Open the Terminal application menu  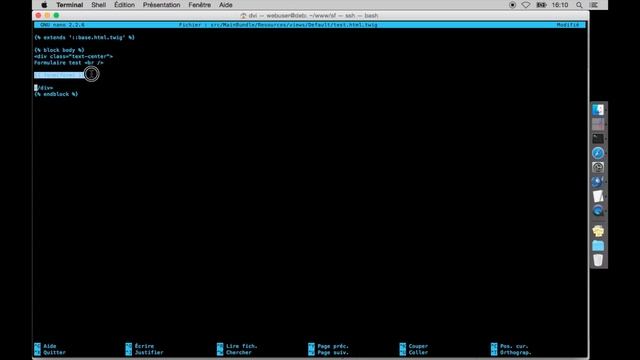coord(69,5)
